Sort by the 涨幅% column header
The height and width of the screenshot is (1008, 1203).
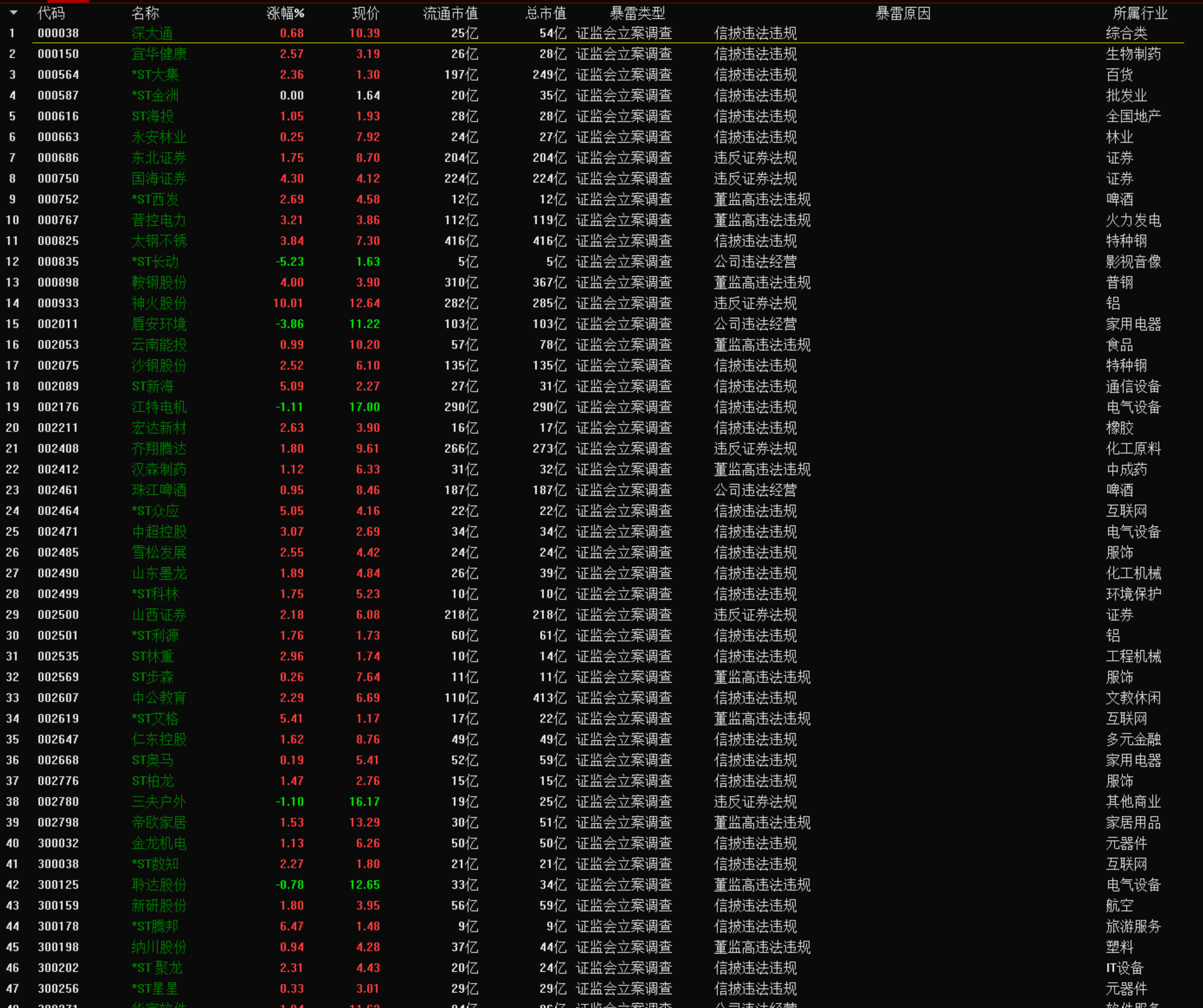pyautogui.click(x=285, y=13)
